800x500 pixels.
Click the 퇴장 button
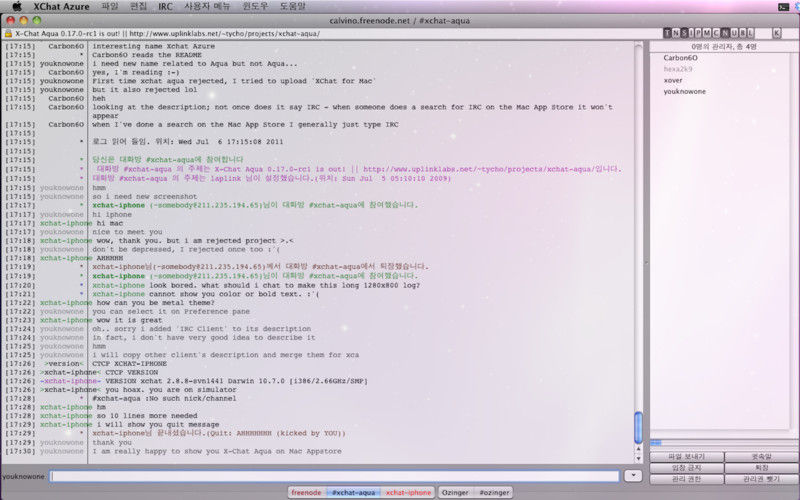click(x=762, y=468)
